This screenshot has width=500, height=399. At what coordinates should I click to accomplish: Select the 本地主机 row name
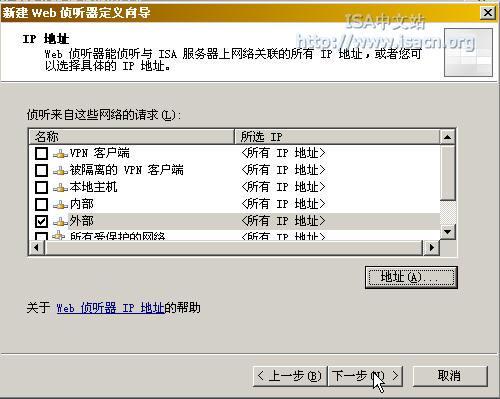(x=93, y=187)
